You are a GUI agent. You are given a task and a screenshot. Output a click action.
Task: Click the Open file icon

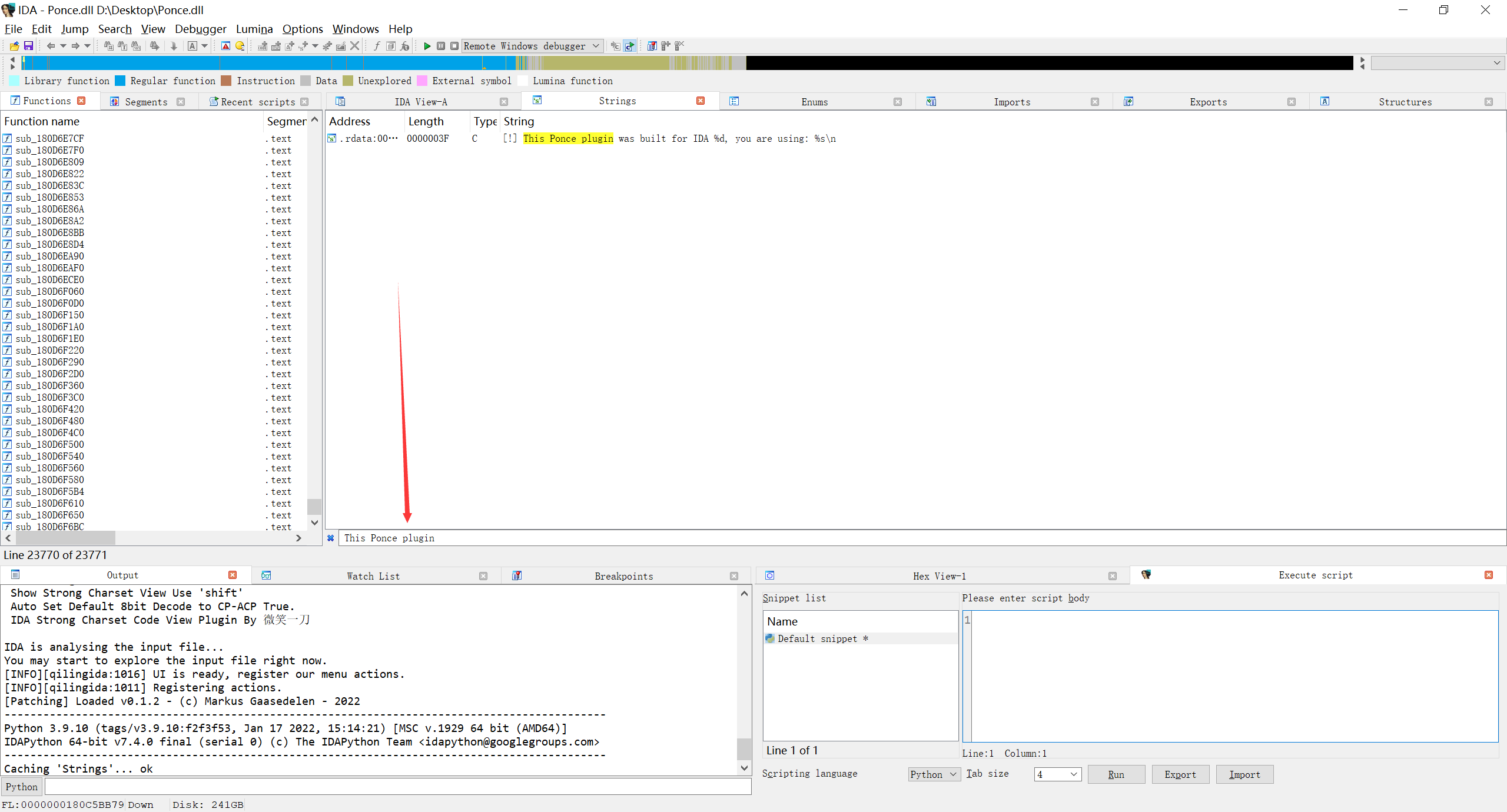15,46
